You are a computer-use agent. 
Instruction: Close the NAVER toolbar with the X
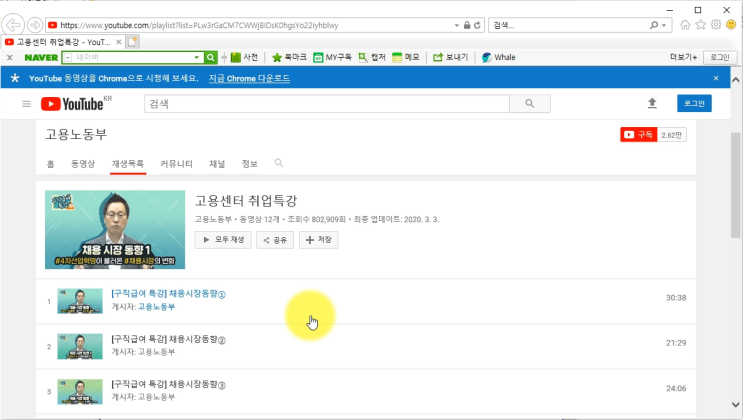pyautogui.click(x=9, y=57)
